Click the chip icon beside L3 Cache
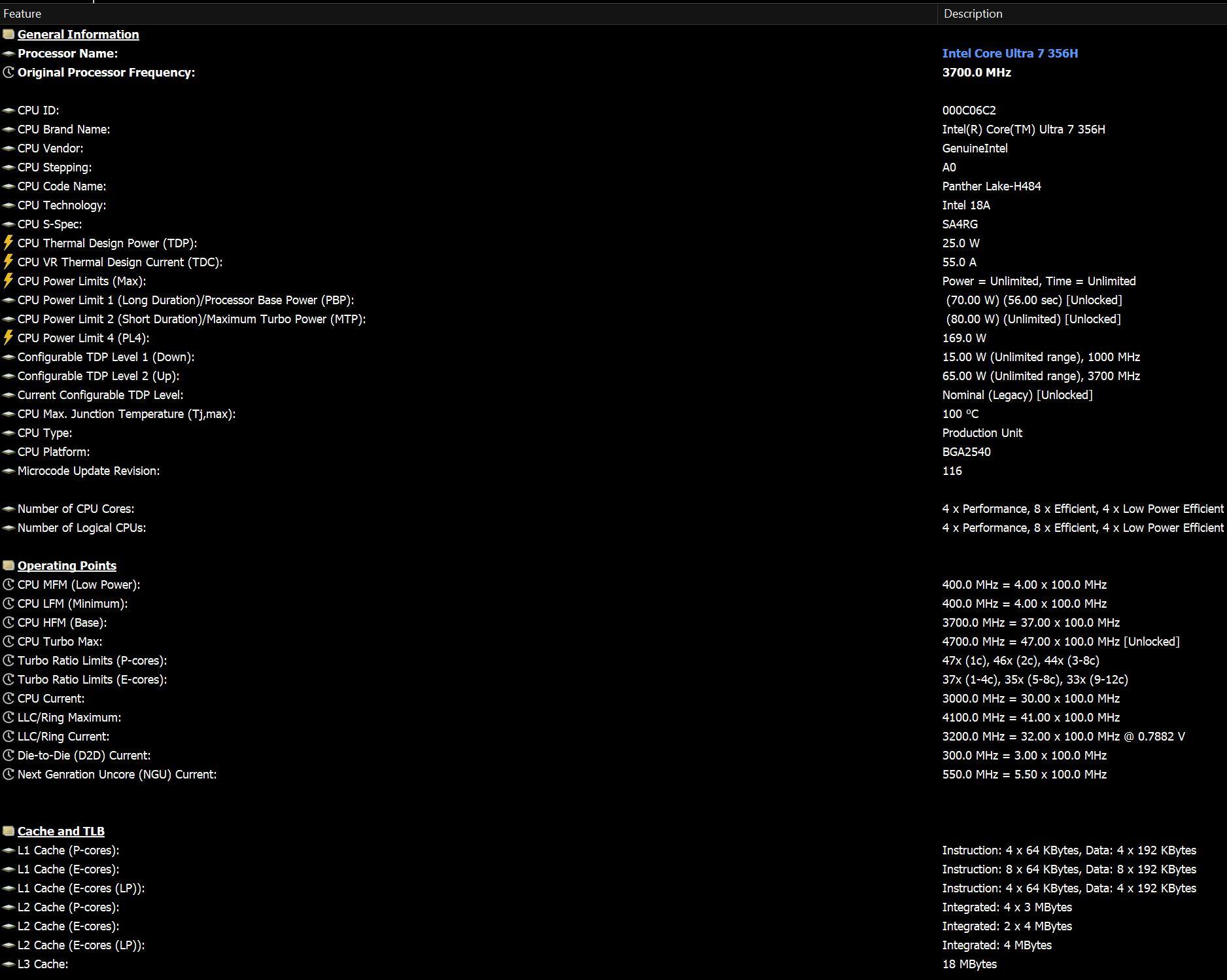This screenshot has width=1227, height=980. pyautogui.click(x=9, y=964)
